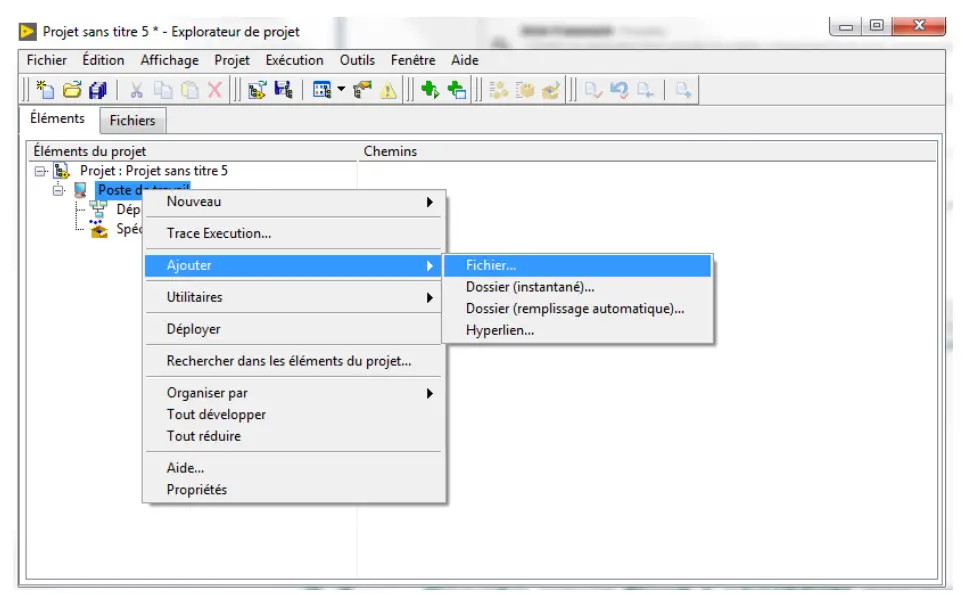The height and width of the screenshot is (595, 963).
Task: Click the Copy toolbar icon
Action: coord(163,90)
